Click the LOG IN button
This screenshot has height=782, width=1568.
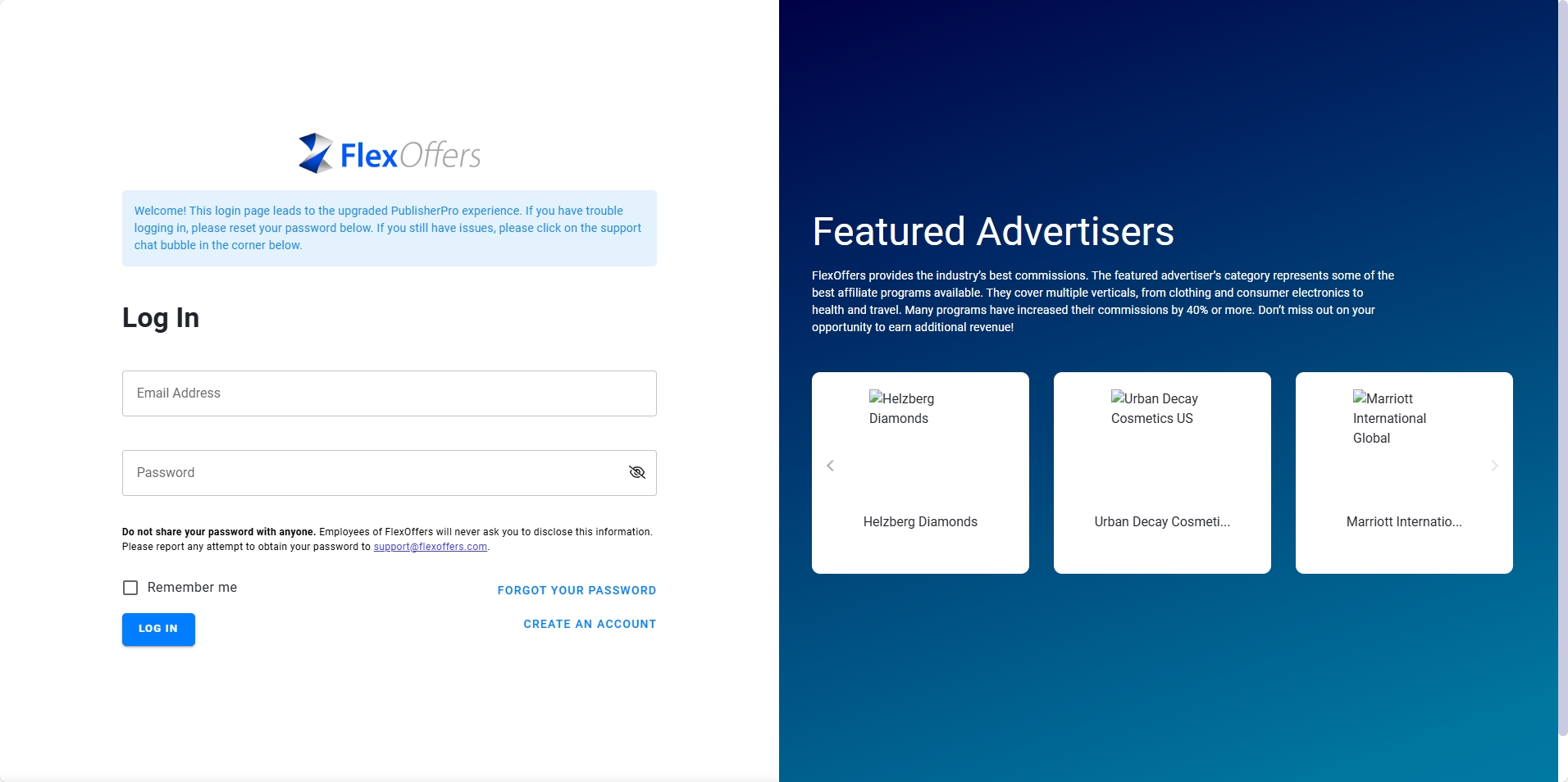pos(158,629)
